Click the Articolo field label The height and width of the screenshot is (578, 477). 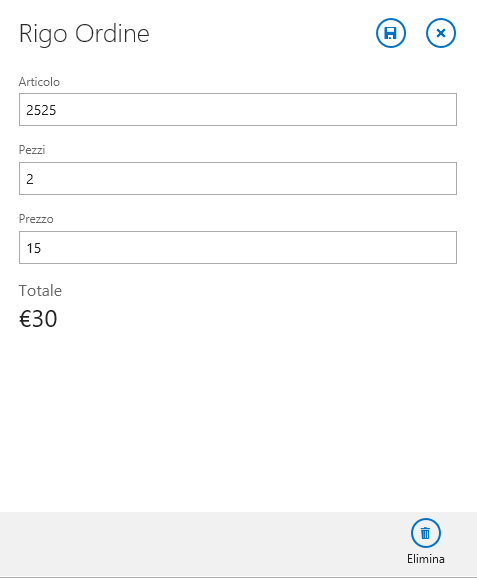tap(39, 81)
